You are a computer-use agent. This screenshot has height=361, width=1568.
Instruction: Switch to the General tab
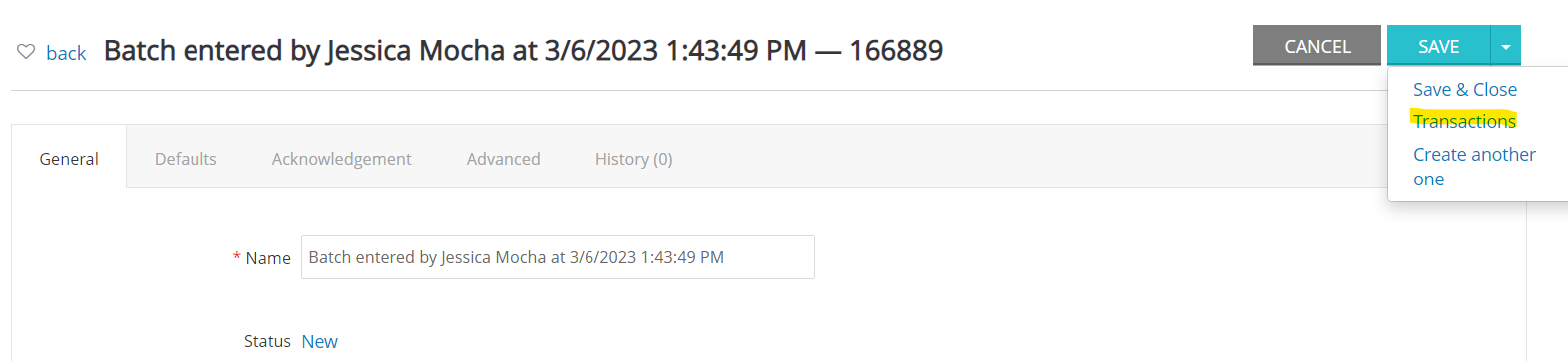[x=69, y=158]
